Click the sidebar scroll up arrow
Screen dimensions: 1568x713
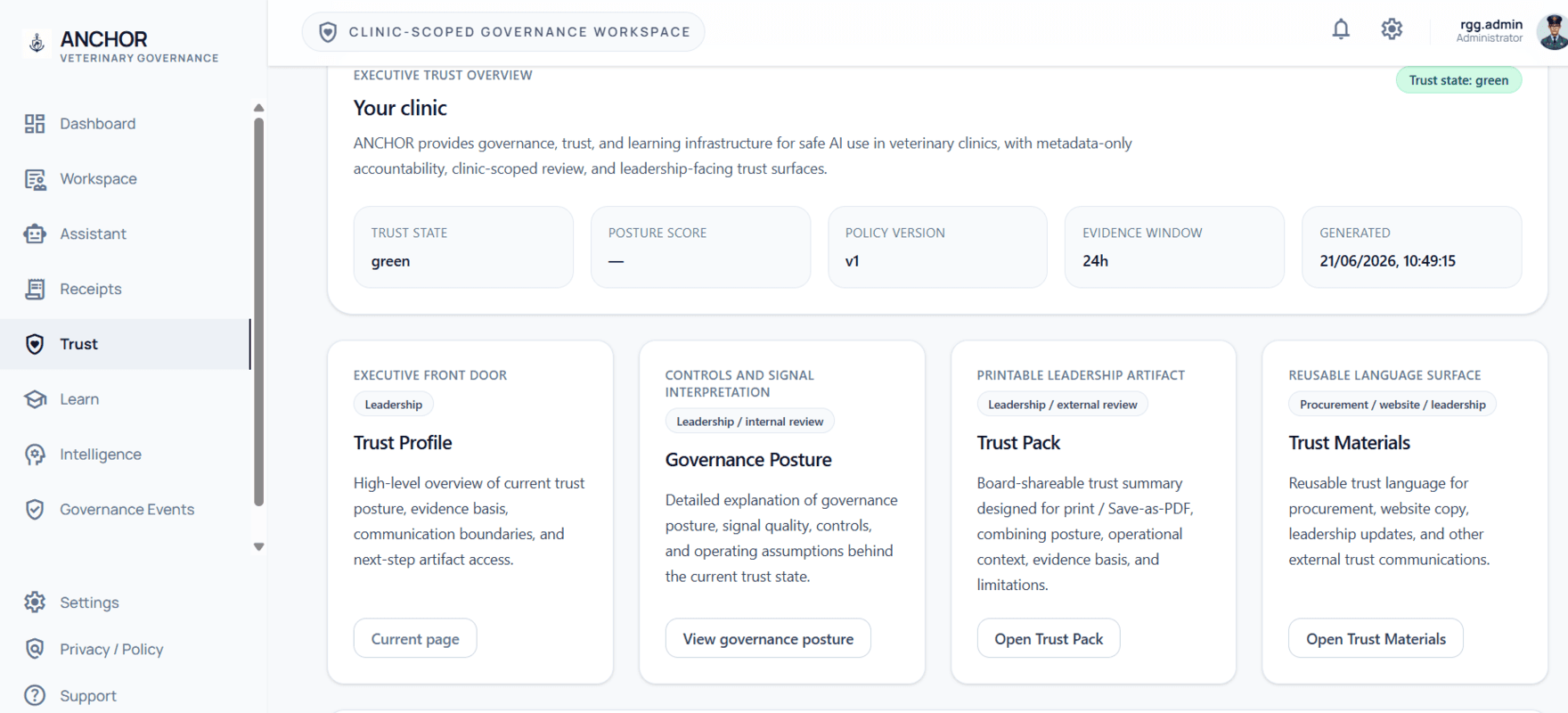pyautogui.click(x=259, y=108)
